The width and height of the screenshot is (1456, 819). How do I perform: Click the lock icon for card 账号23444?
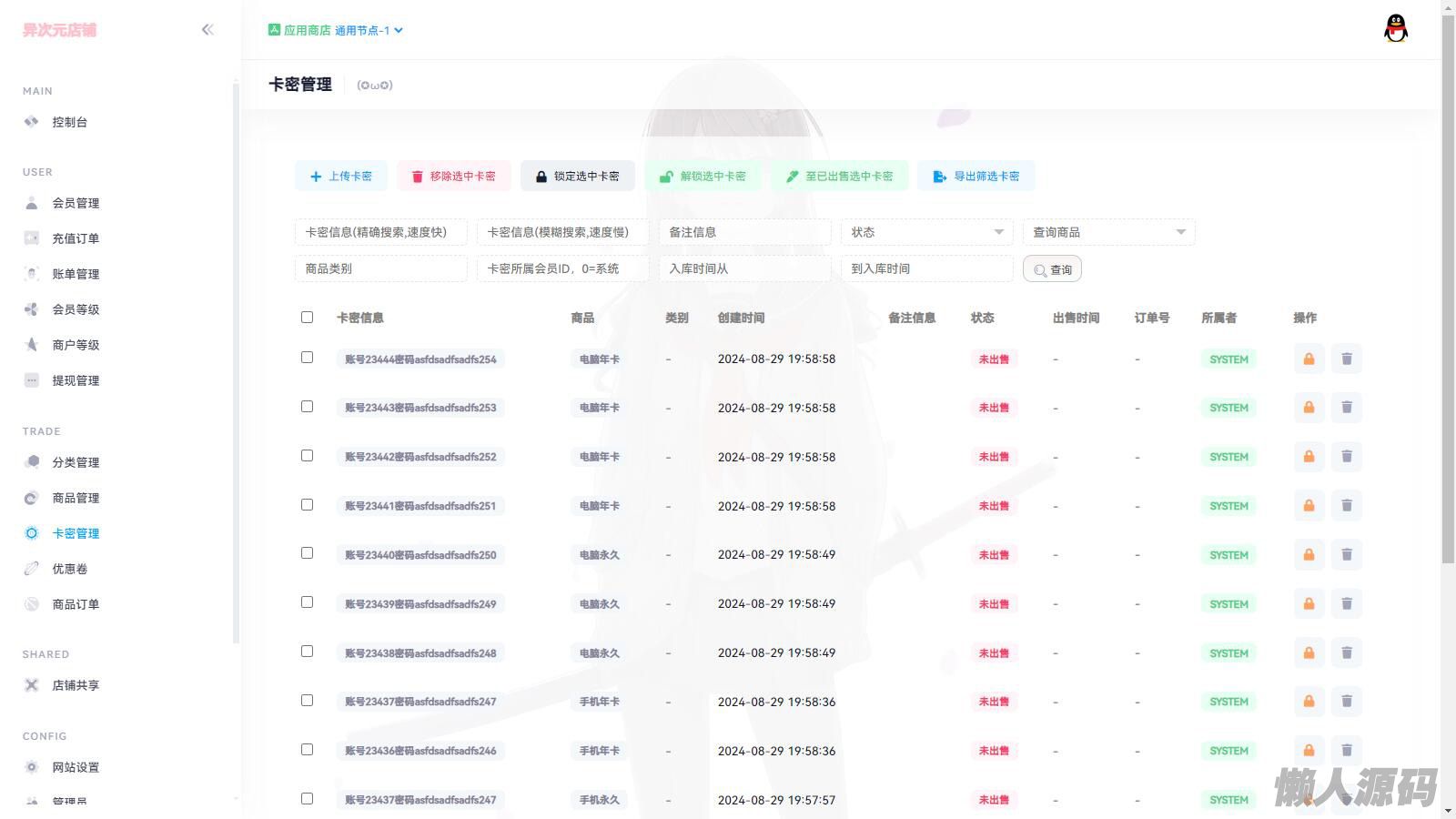point(1309,359)
